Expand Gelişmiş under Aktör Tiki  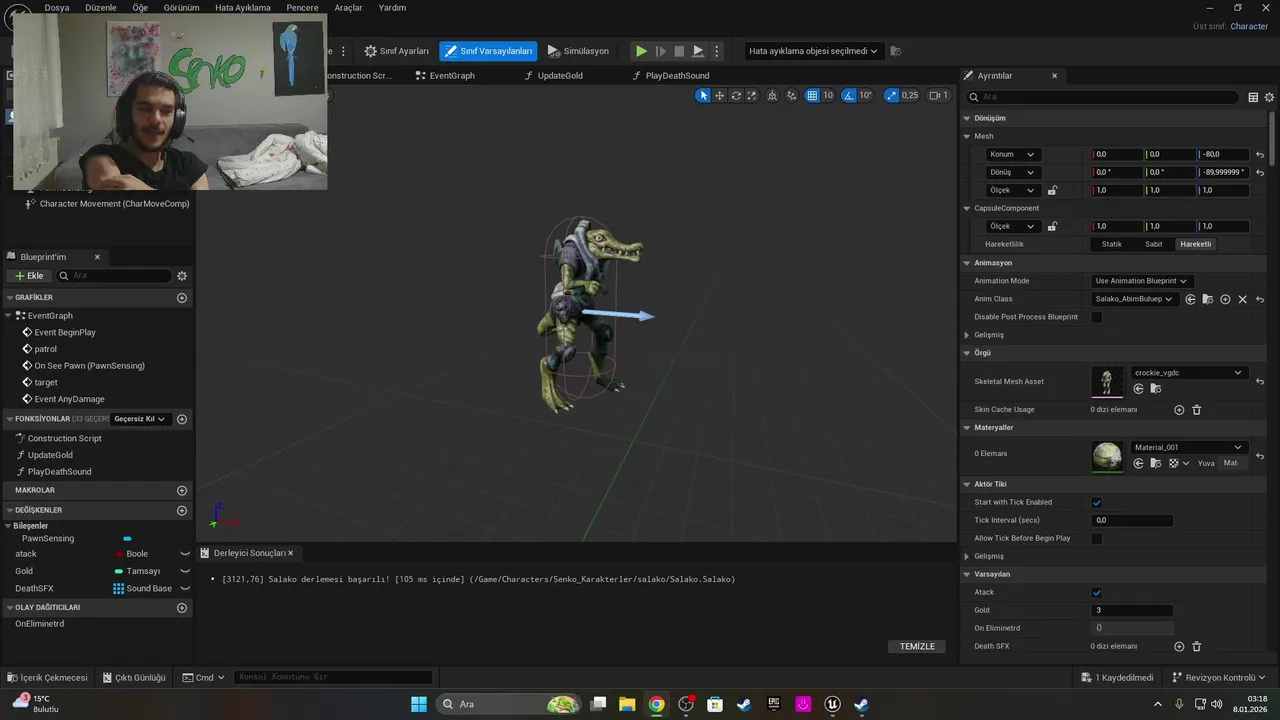coord(967,556)
